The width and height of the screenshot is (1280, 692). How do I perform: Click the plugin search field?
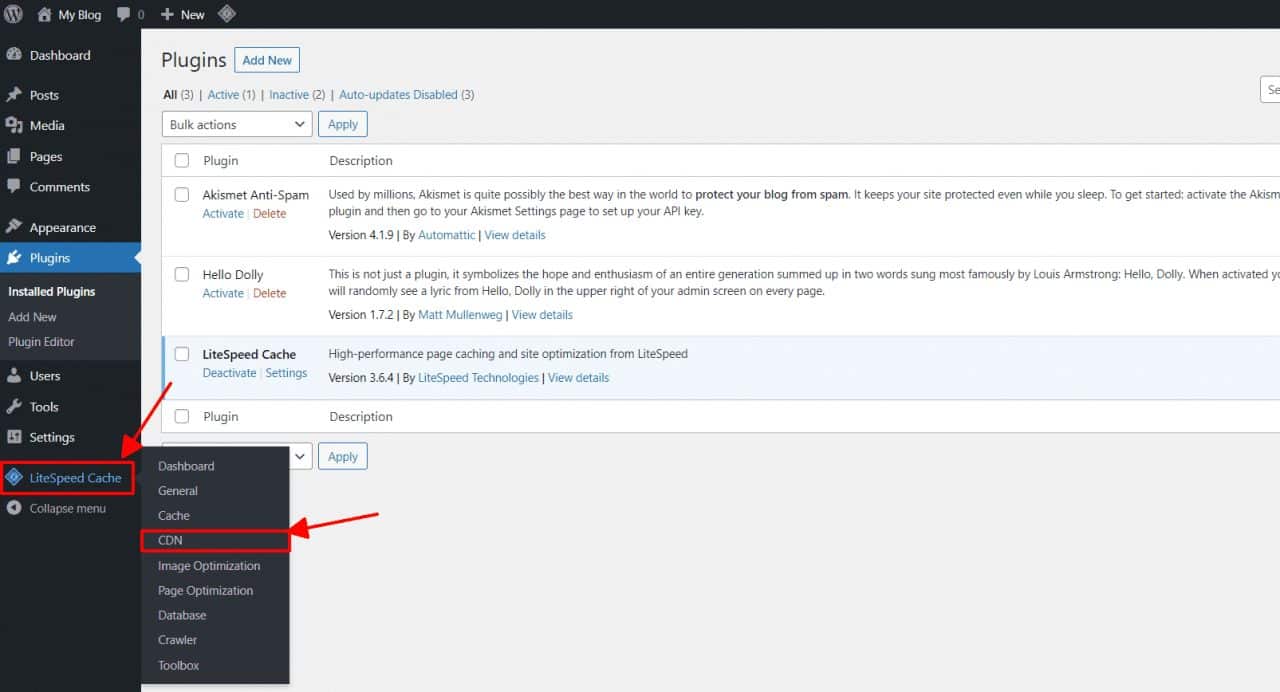pos(1270,90)
